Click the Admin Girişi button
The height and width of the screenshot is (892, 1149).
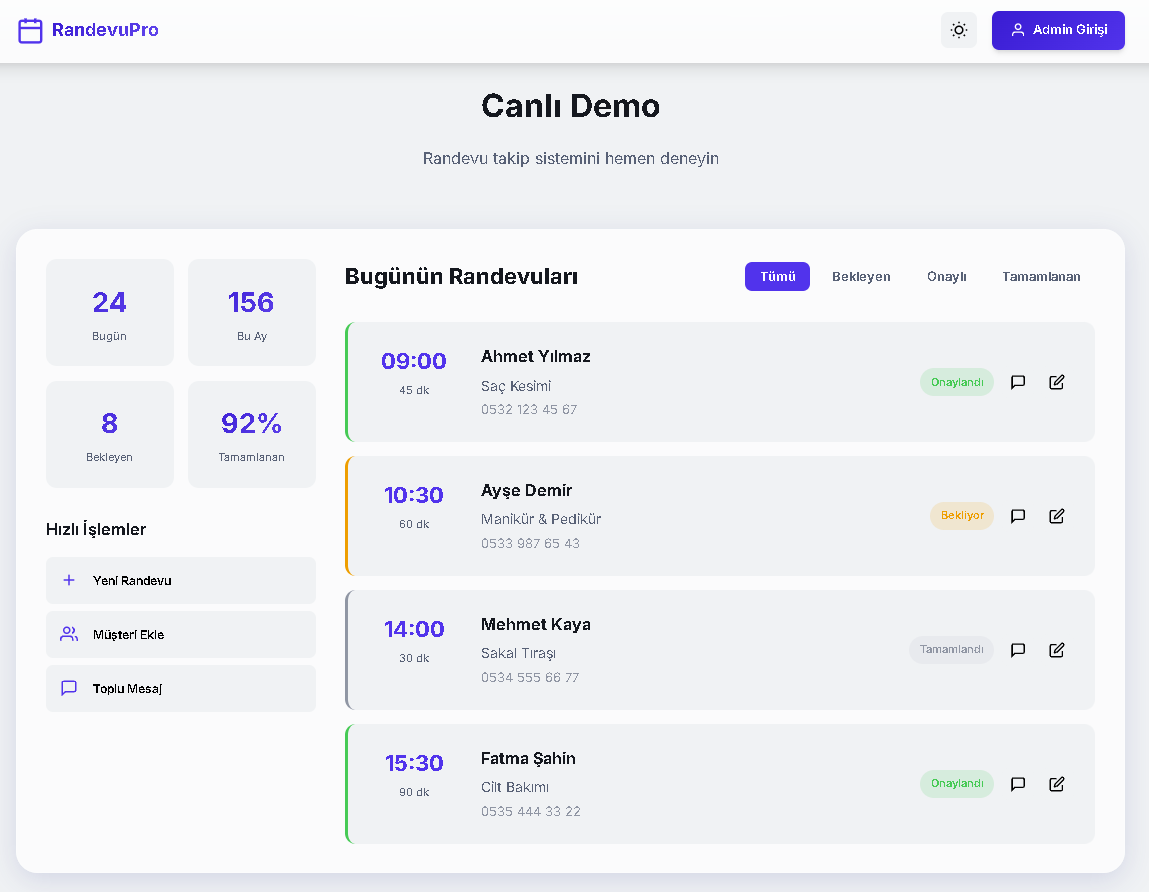pyautogui.click(x=1058, y=30)
